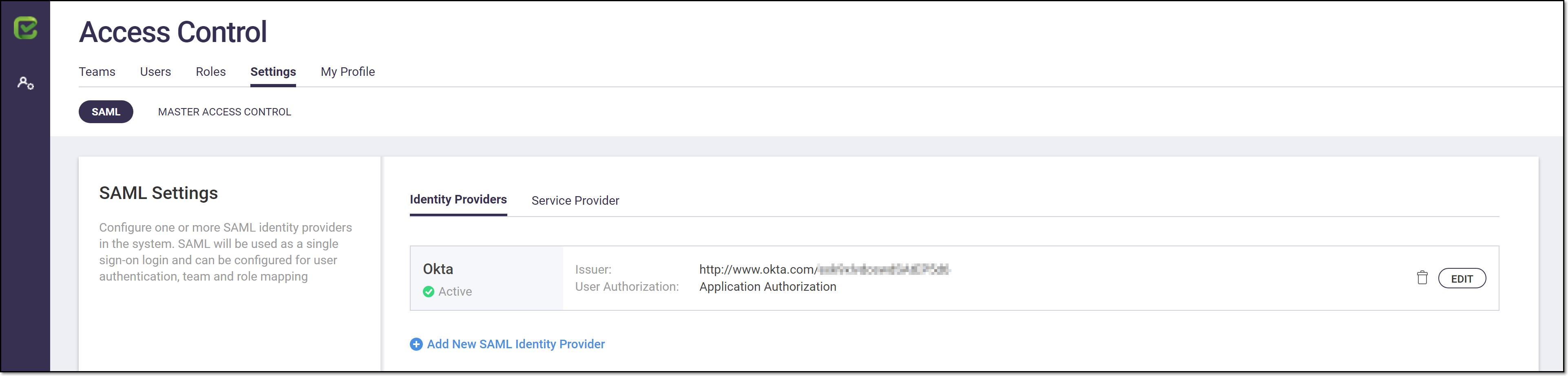Switch to the Service Provider tab
1568x376 pixels.
575,201
